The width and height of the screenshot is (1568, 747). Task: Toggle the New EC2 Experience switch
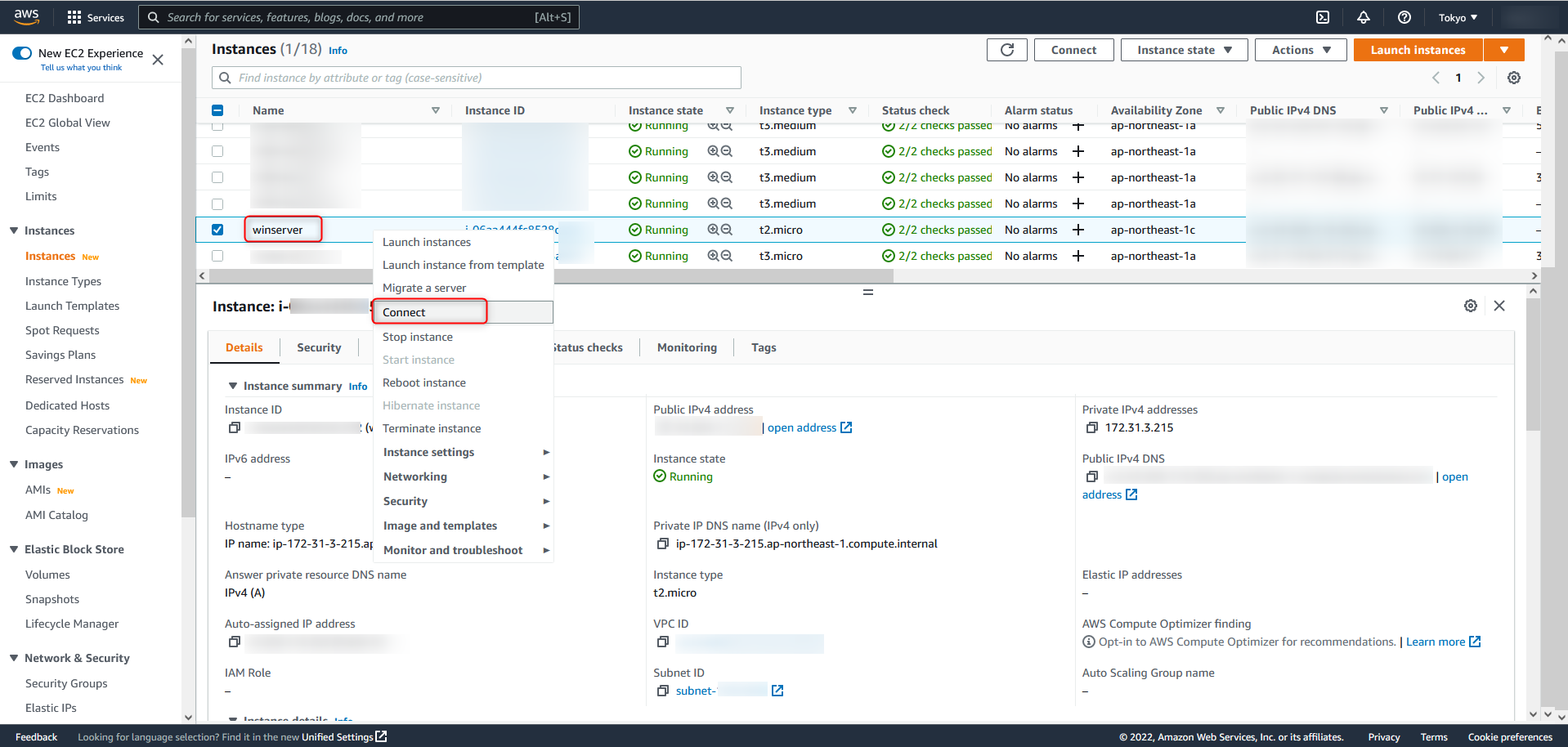(x=22, y=53)
